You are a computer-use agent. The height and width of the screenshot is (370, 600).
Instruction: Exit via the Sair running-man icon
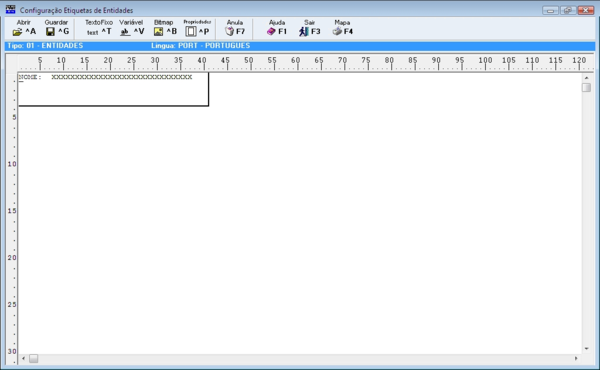point(303,31)
